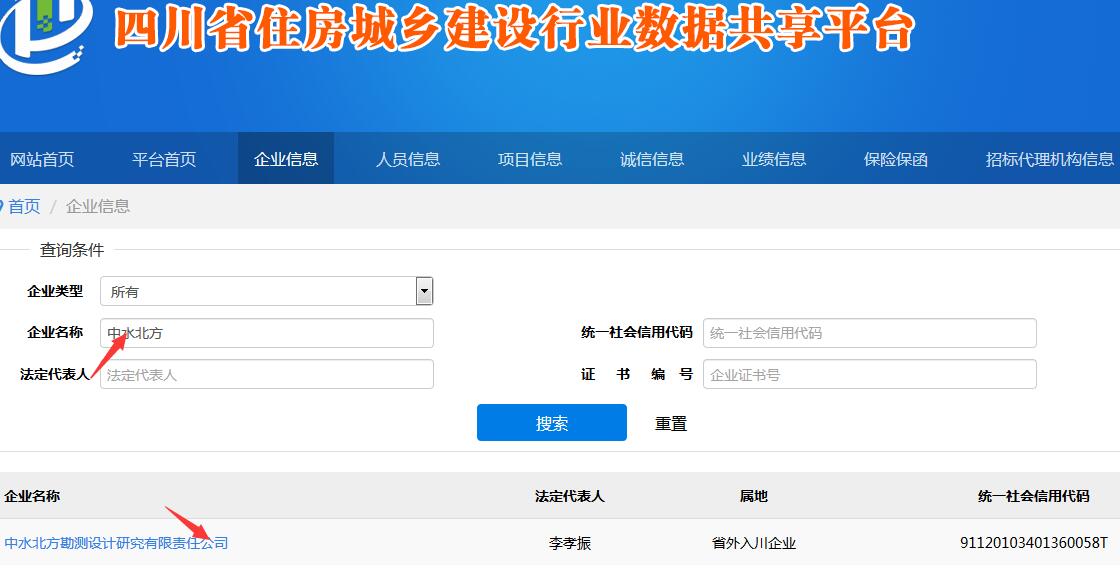Click 企业信息 in the breadcrumb trail
This screenshot has height=568, width=1120.
pyautogui.click(x=98, y=207)
